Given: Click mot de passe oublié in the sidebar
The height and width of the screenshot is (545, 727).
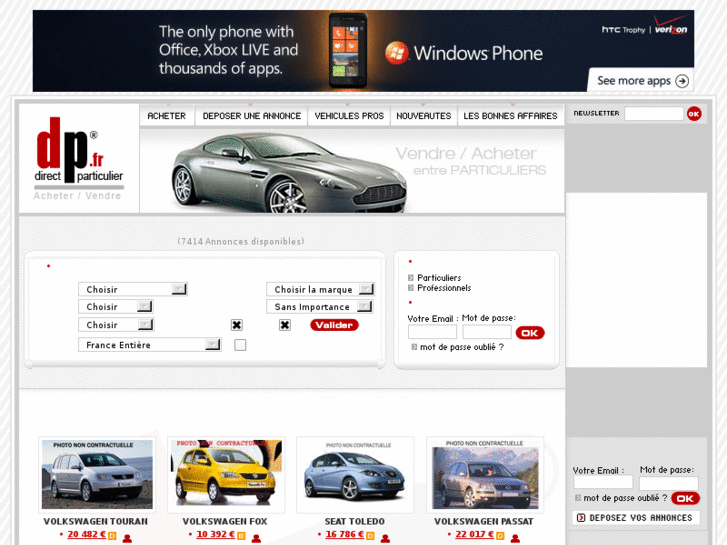Looking at the screenshot, I should (x=625, y=498).
